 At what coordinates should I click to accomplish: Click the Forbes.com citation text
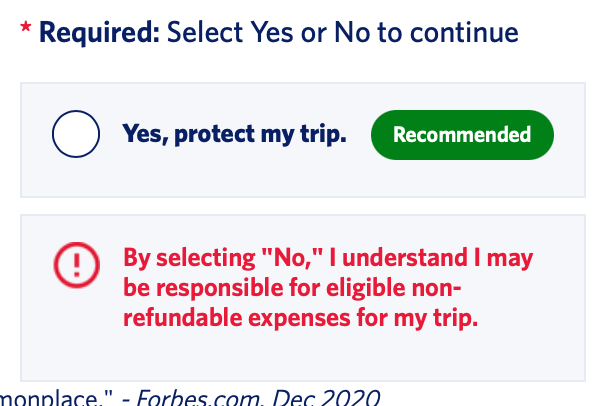[199, 397]
